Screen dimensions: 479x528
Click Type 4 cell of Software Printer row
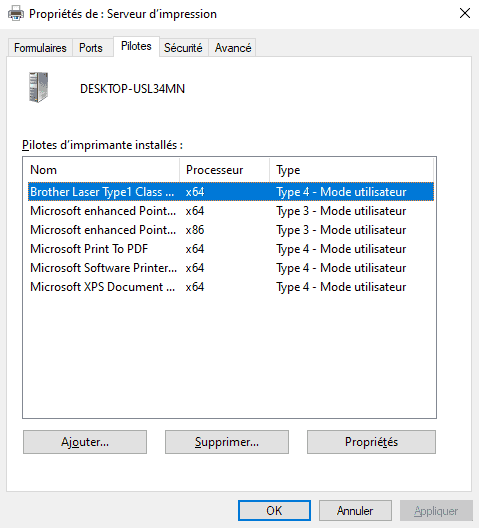click(341, 268)
